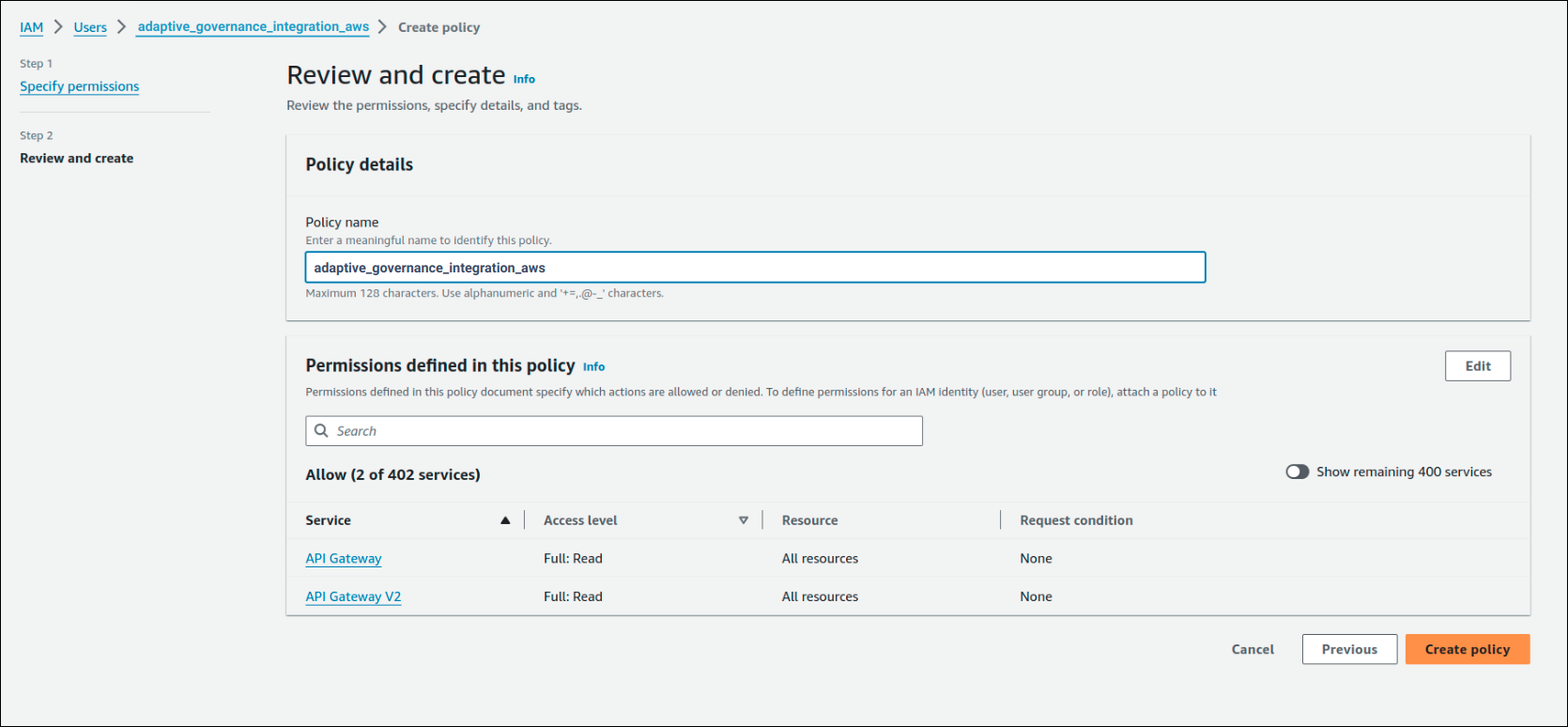The height and width of the screenshot is (727, 1568).
Task: Sort by Service column ascending arrow
Action: point(505,520)
